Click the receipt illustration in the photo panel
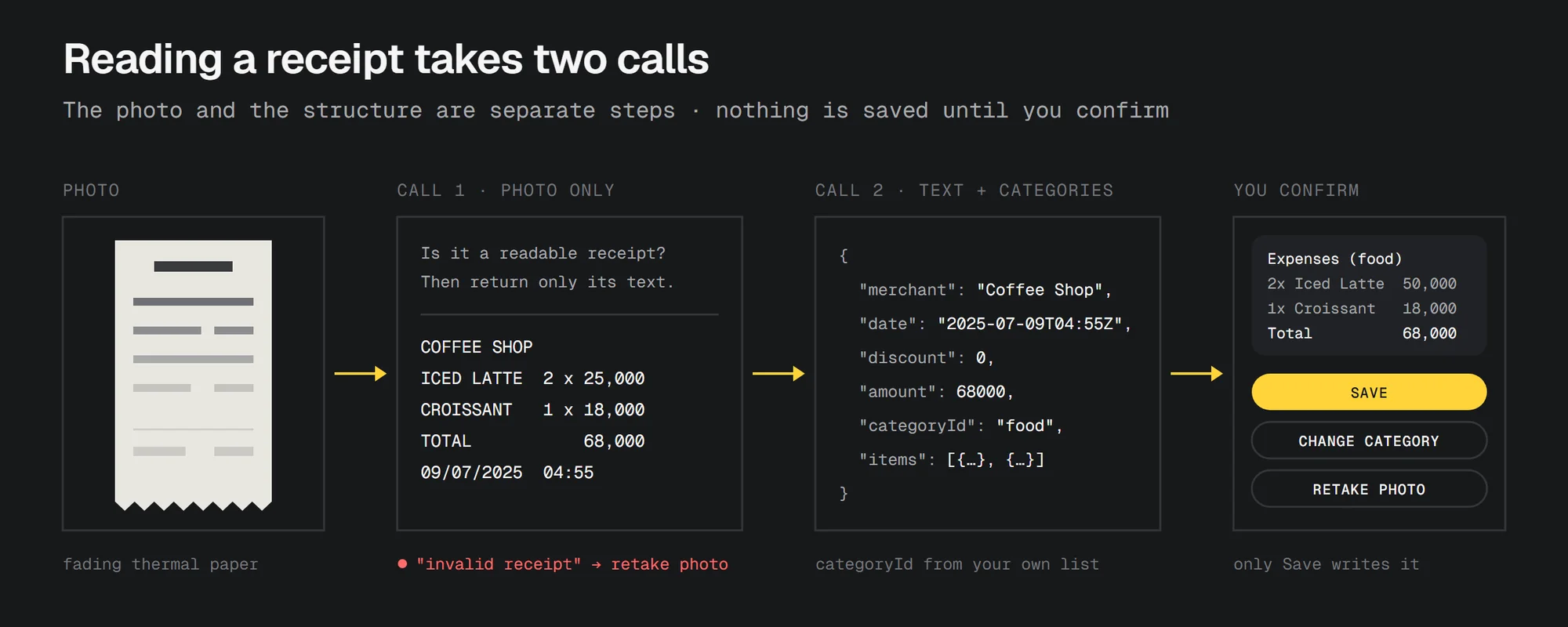 coord(194,375)
